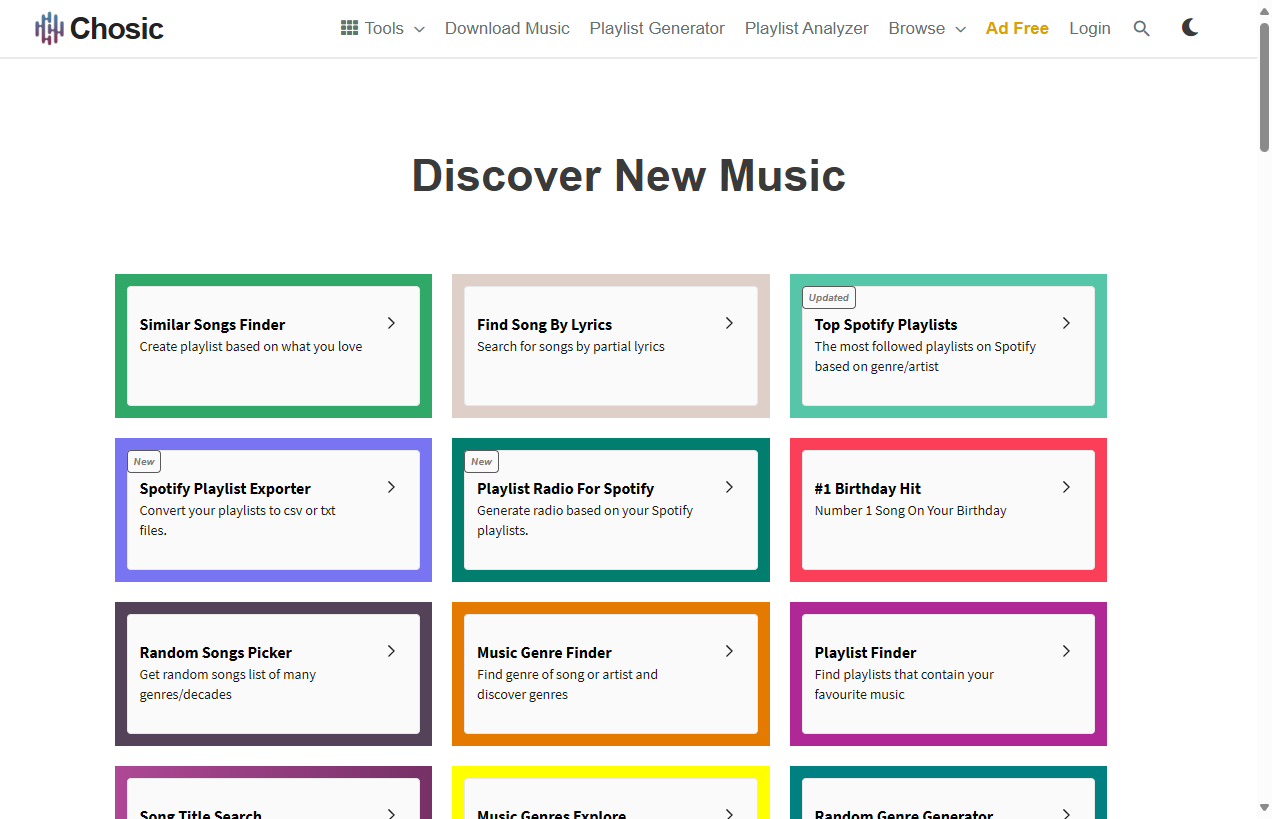Open Random Songs Picker card title

pos(216,652)
